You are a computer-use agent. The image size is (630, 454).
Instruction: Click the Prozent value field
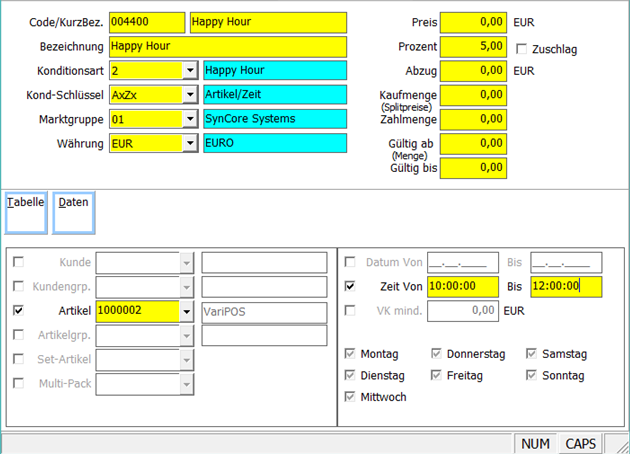(474, 46)
